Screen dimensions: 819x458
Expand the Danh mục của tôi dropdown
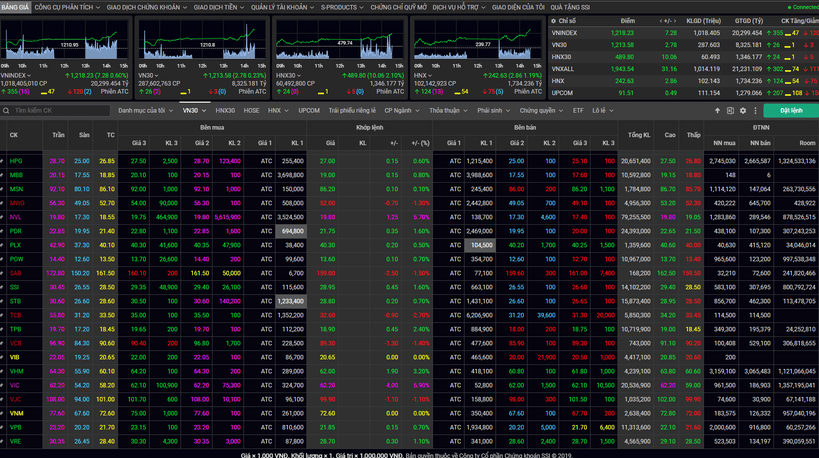145,111
